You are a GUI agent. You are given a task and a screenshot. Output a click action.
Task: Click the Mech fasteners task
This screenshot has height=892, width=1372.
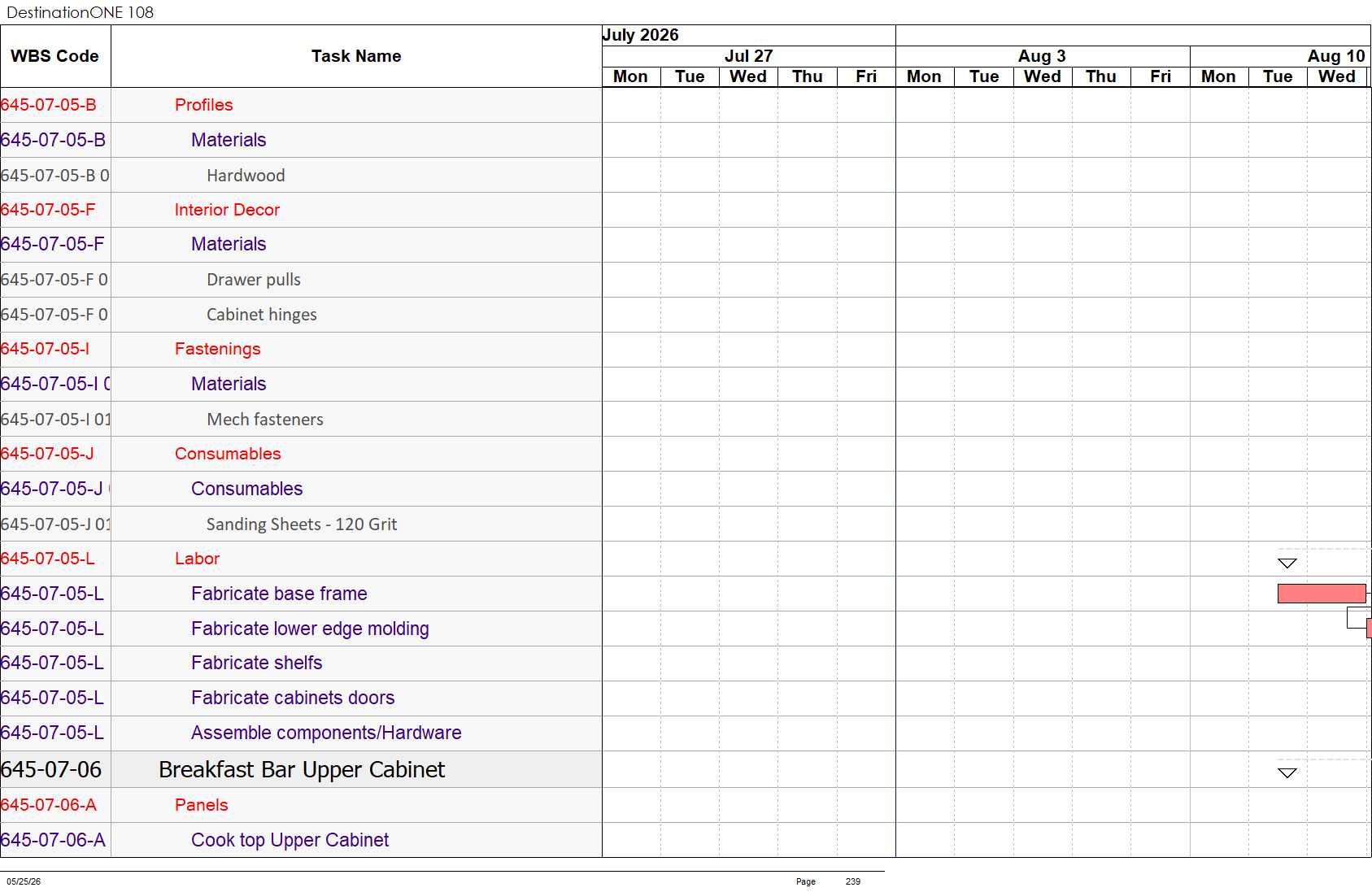[265, 420]
